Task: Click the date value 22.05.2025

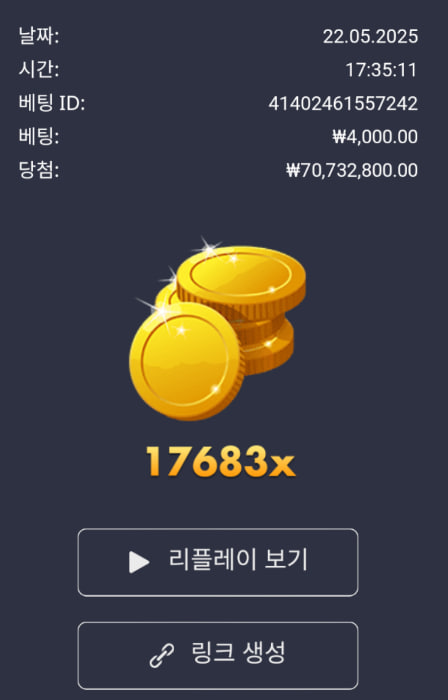Action: [x=370, y=37]
